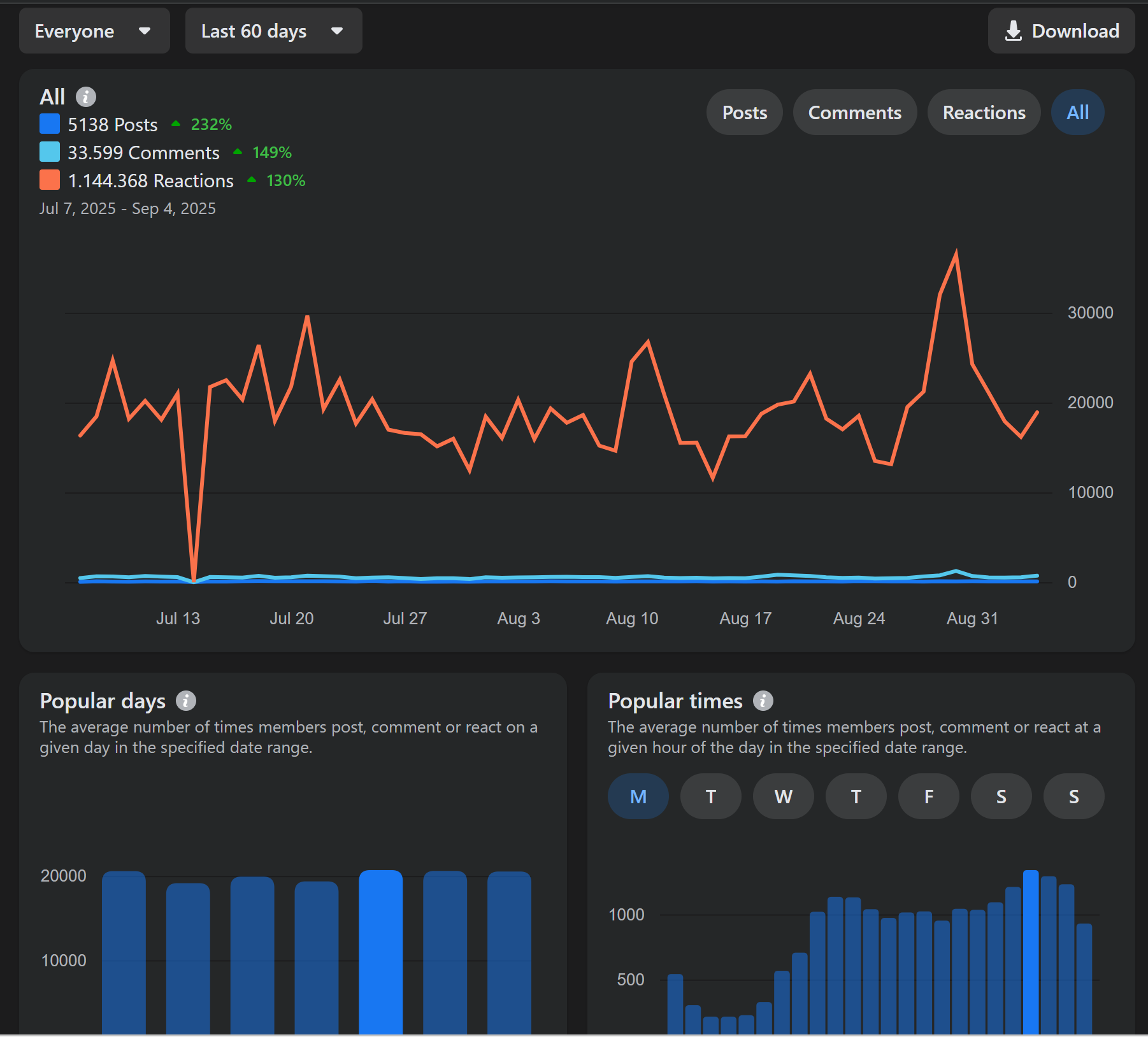This screenshot has height=1037, width=1148.
Task: Click the green up arrow beside 130%
Action: click(x=252, y=180)
